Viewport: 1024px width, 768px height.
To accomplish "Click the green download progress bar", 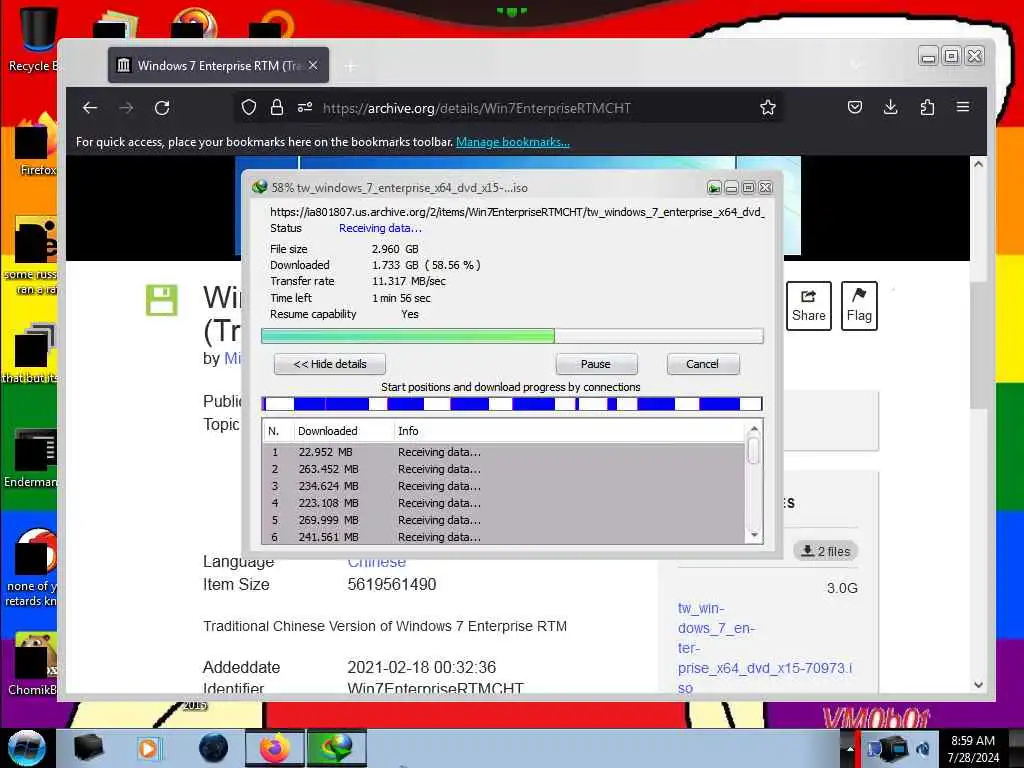I will pyautogui.click(x=512, y=336).
